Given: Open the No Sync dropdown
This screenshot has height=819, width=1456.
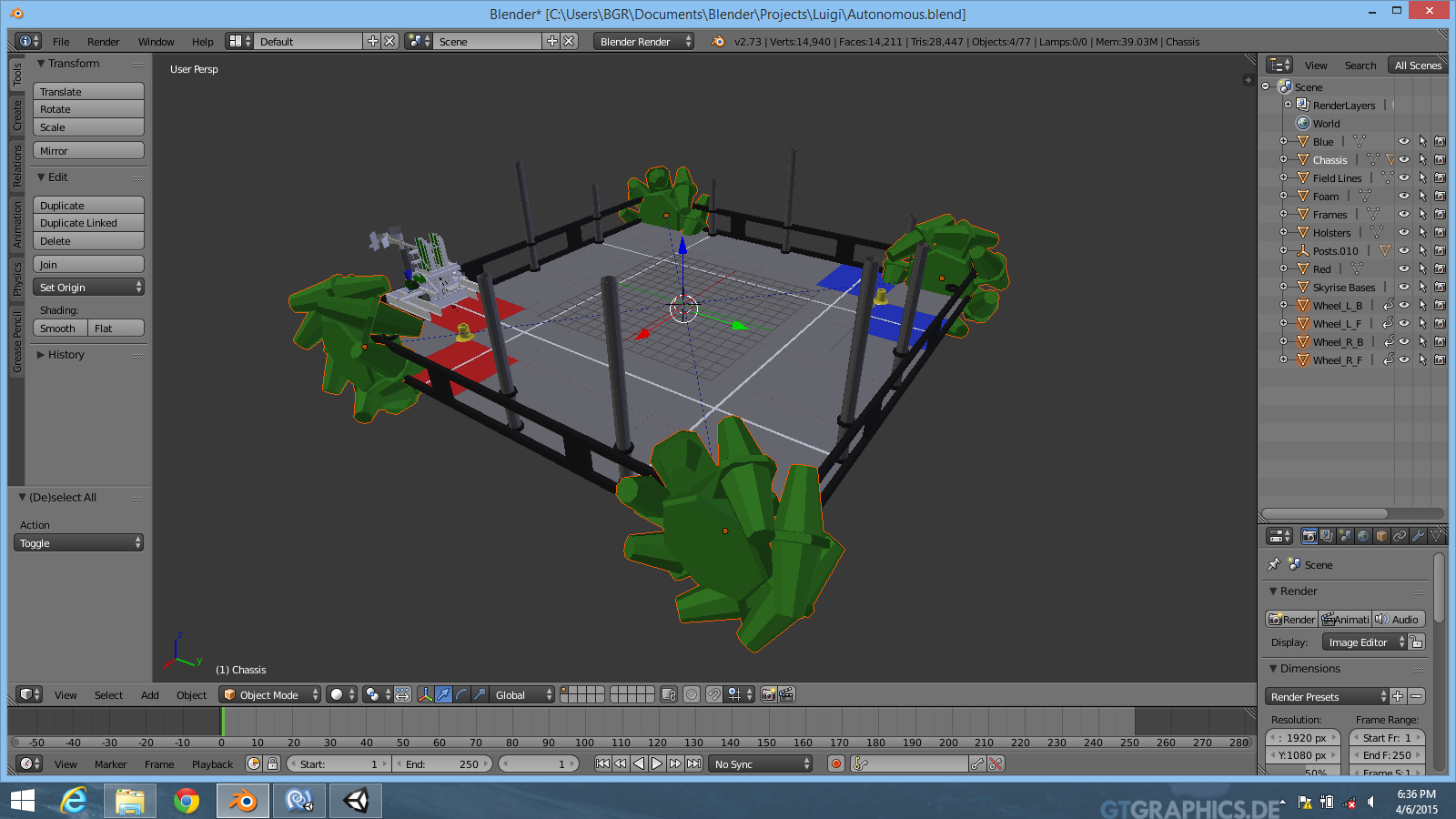Looking at the screenshot, I should [760, 763].
